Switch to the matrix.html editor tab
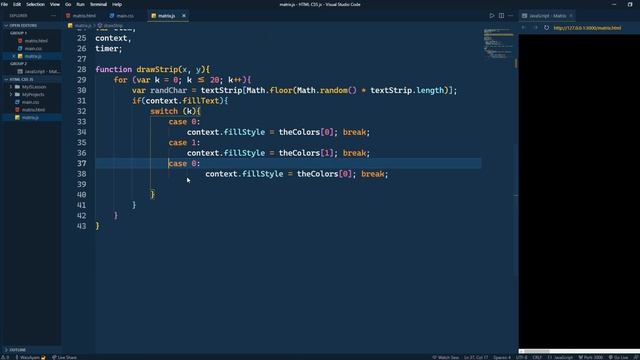The width and height of the screenshot is (640, 360). coord(81,16)
